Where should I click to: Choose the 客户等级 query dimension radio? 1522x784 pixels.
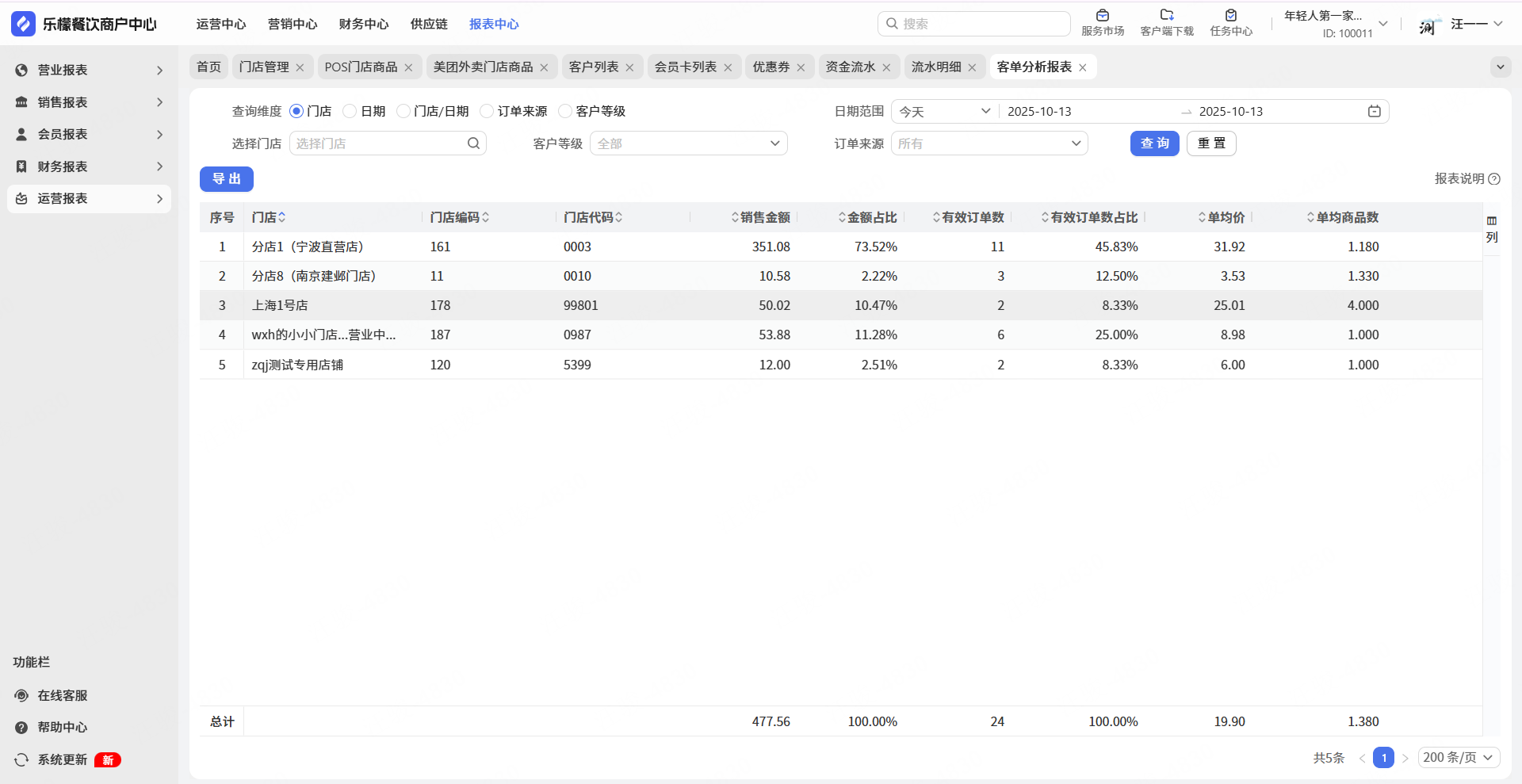point(565,112)
